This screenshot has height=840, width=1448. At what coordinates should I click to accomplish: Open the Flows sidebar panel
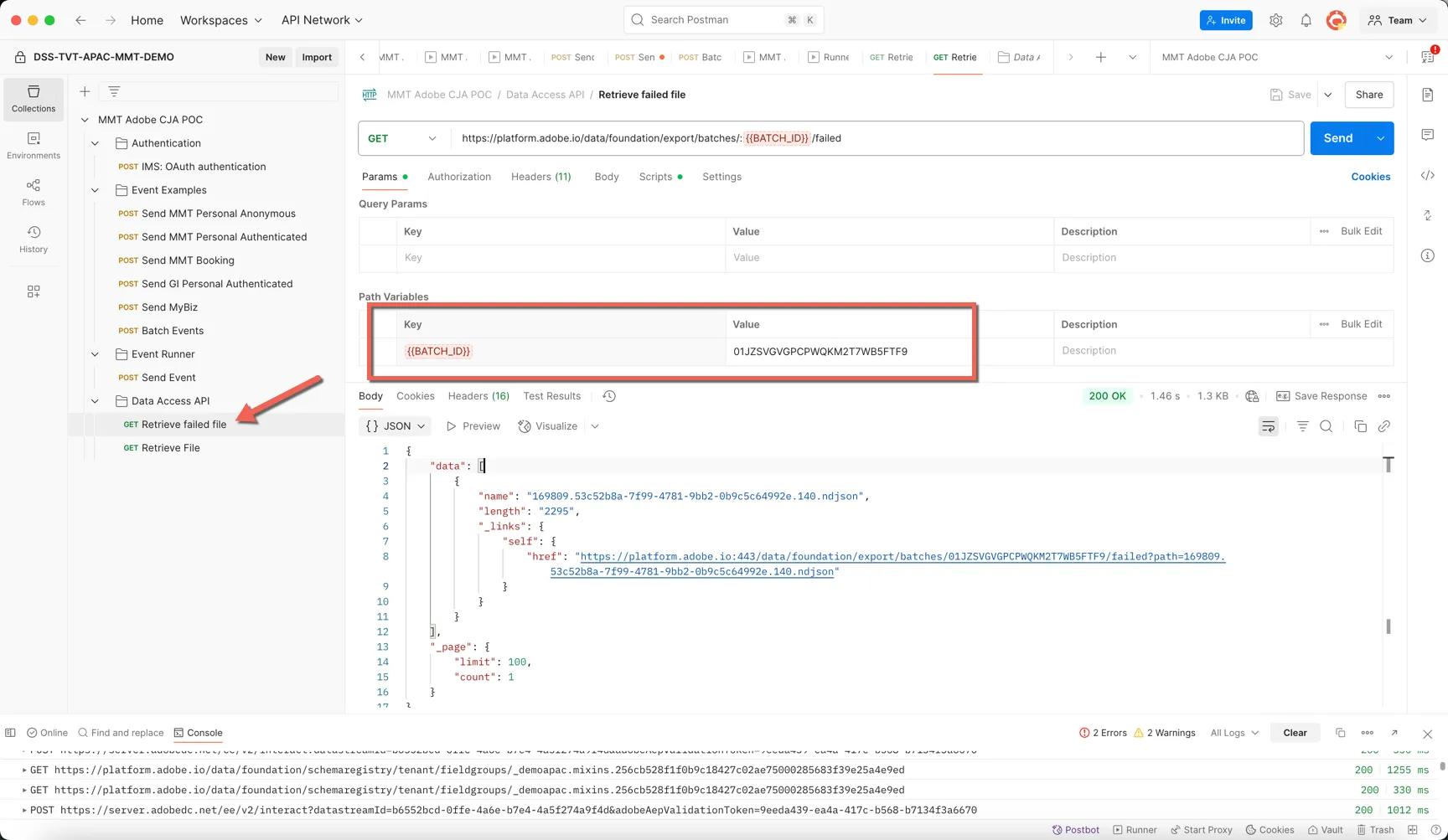point(34,193)
